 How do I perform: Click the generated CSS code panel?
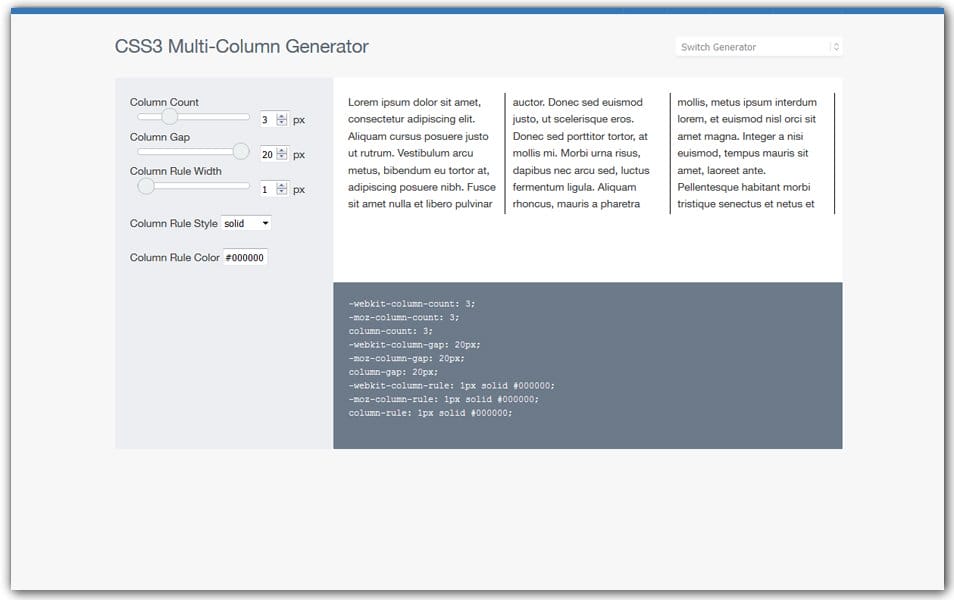point(588,365)
